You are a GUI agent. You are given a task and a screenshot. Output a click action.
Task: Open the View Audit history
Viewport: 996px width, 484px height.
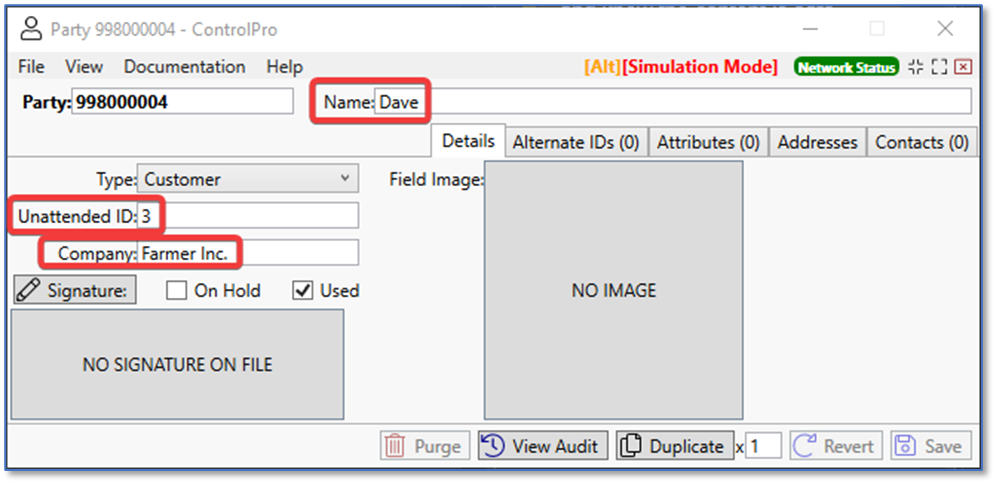coord(543,446)
